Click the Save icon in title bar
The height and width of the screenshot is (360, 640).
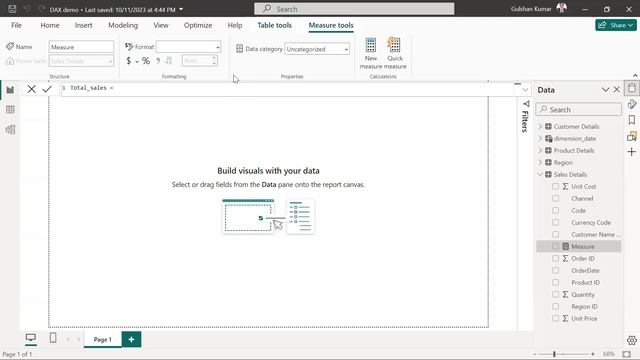click(x=12, y=9)
